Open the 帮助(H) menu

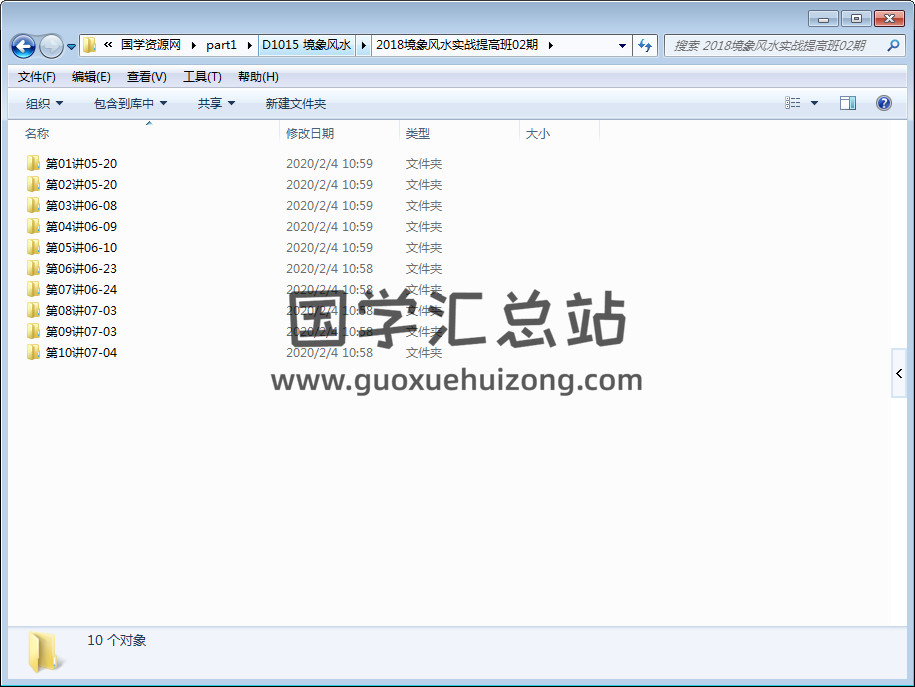(x=258, y=77)
